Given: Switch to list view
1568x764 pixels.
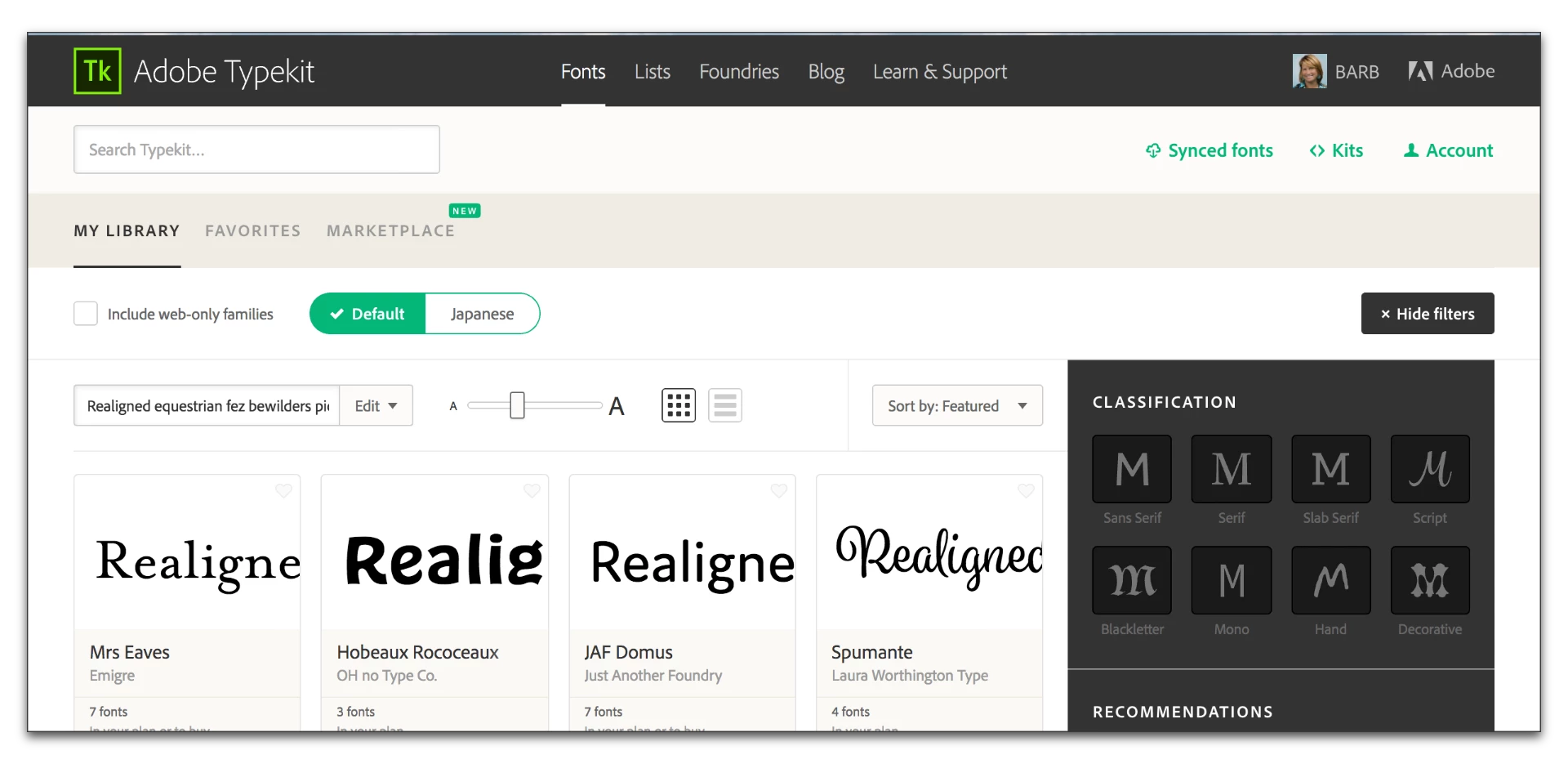Looking at the screenshot, I should 725,405.
